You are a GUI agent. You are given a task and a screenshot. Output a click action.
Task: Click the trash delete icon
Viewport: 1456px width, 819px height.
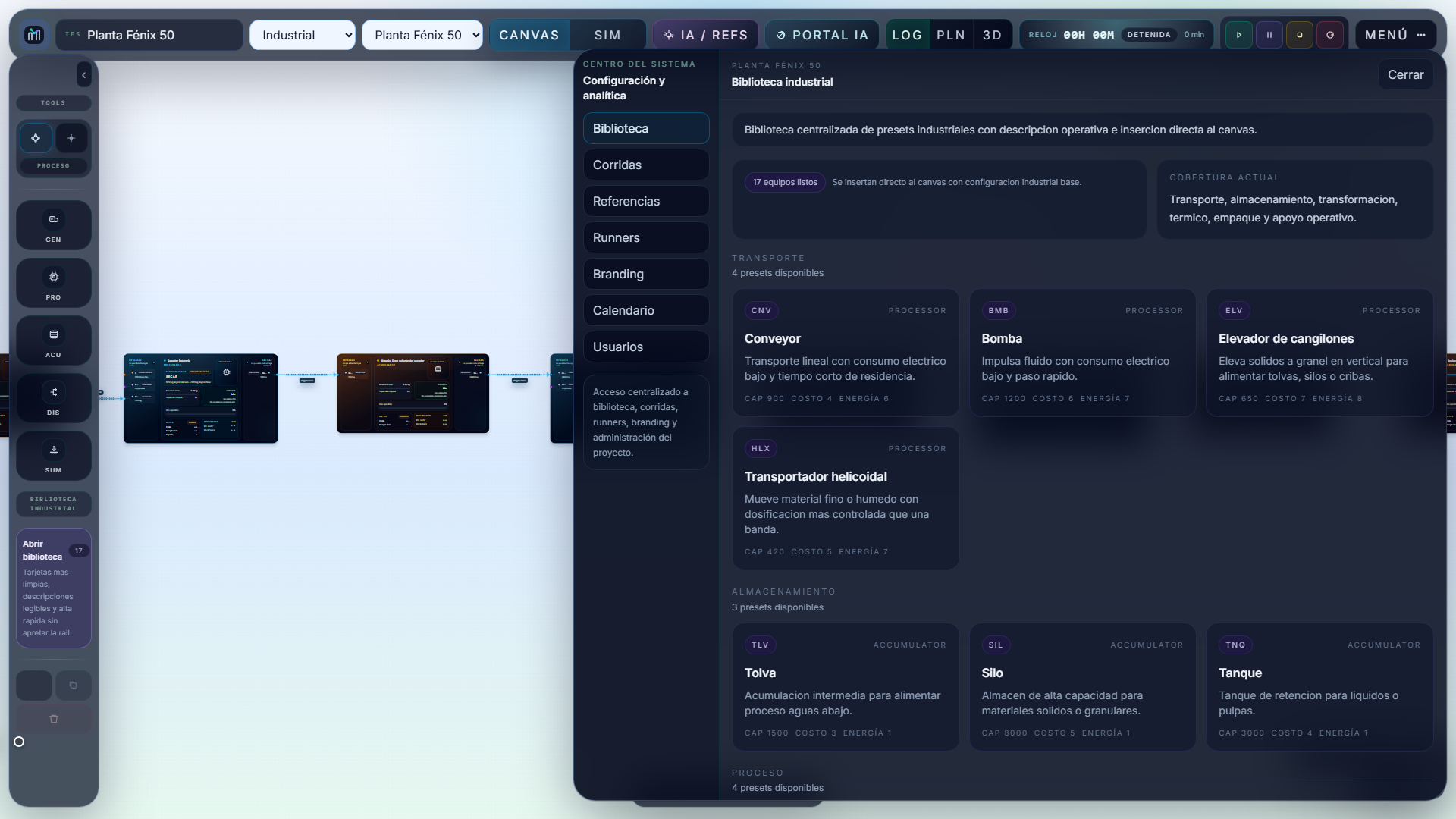(x=53, y=719)
